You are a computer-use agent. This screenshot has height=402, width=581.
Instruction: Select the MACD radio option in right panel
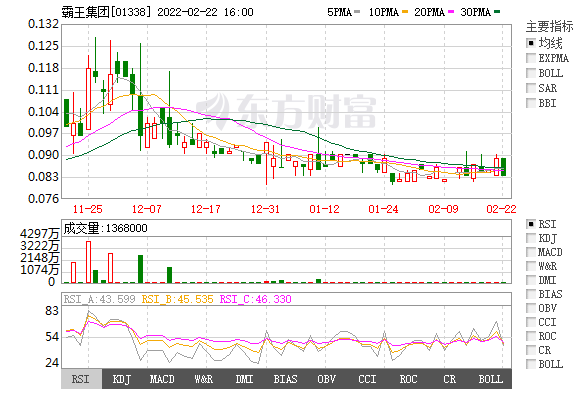click(x=531, y=252)
